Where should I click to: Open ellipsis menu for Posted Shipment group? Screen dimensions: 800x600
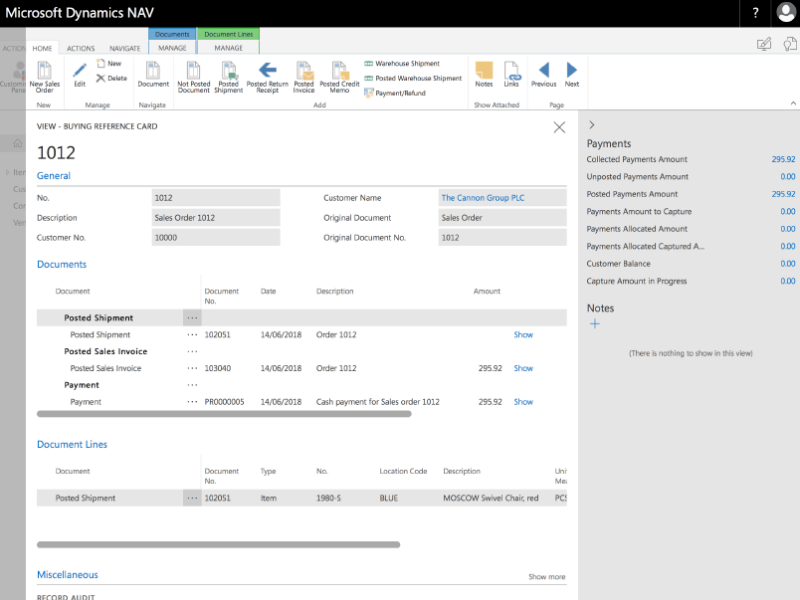192,318
